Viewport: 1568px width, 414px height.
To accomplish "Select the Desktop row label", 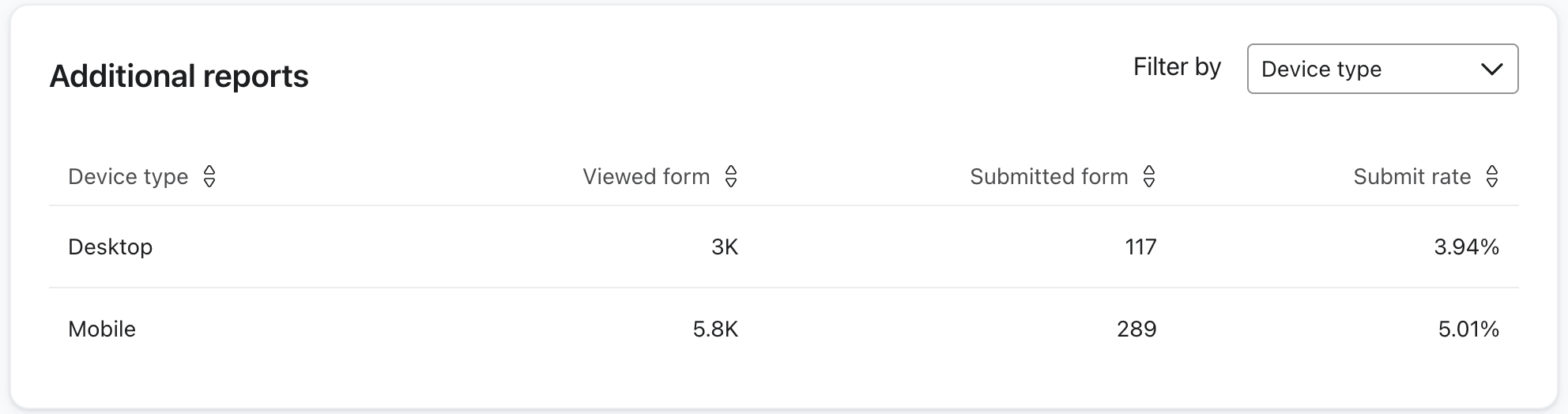I will tap(111, 247).
